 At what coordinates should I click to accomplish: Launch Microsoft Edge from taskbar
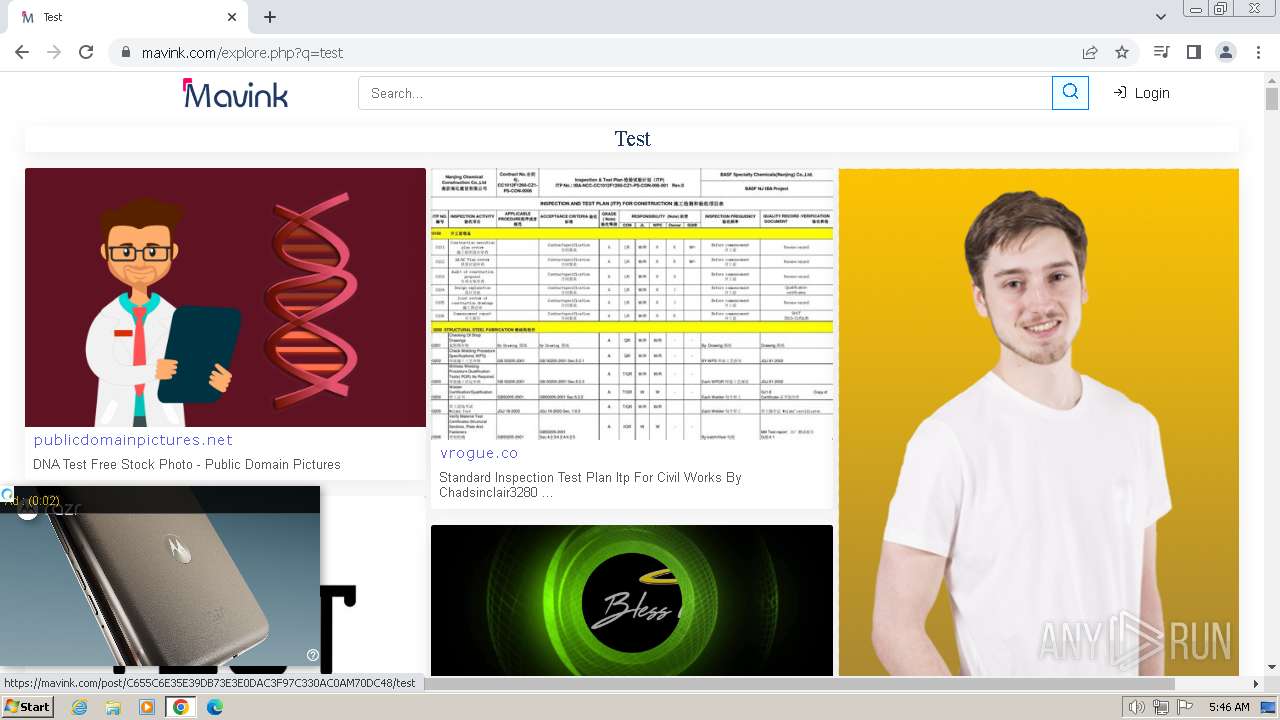point(214,707)
